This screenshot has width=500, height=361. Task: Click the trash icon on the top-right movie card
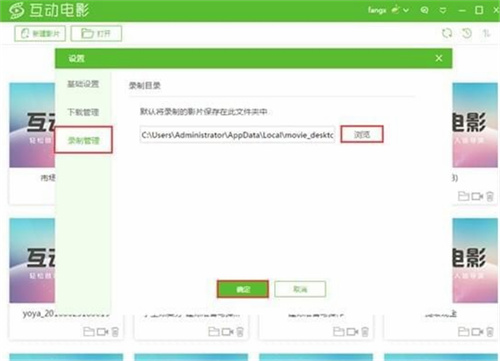490,196
